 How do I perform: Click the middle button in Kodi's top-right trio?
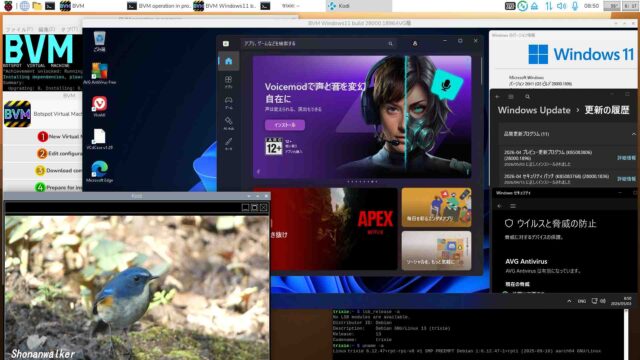(254, 208)
